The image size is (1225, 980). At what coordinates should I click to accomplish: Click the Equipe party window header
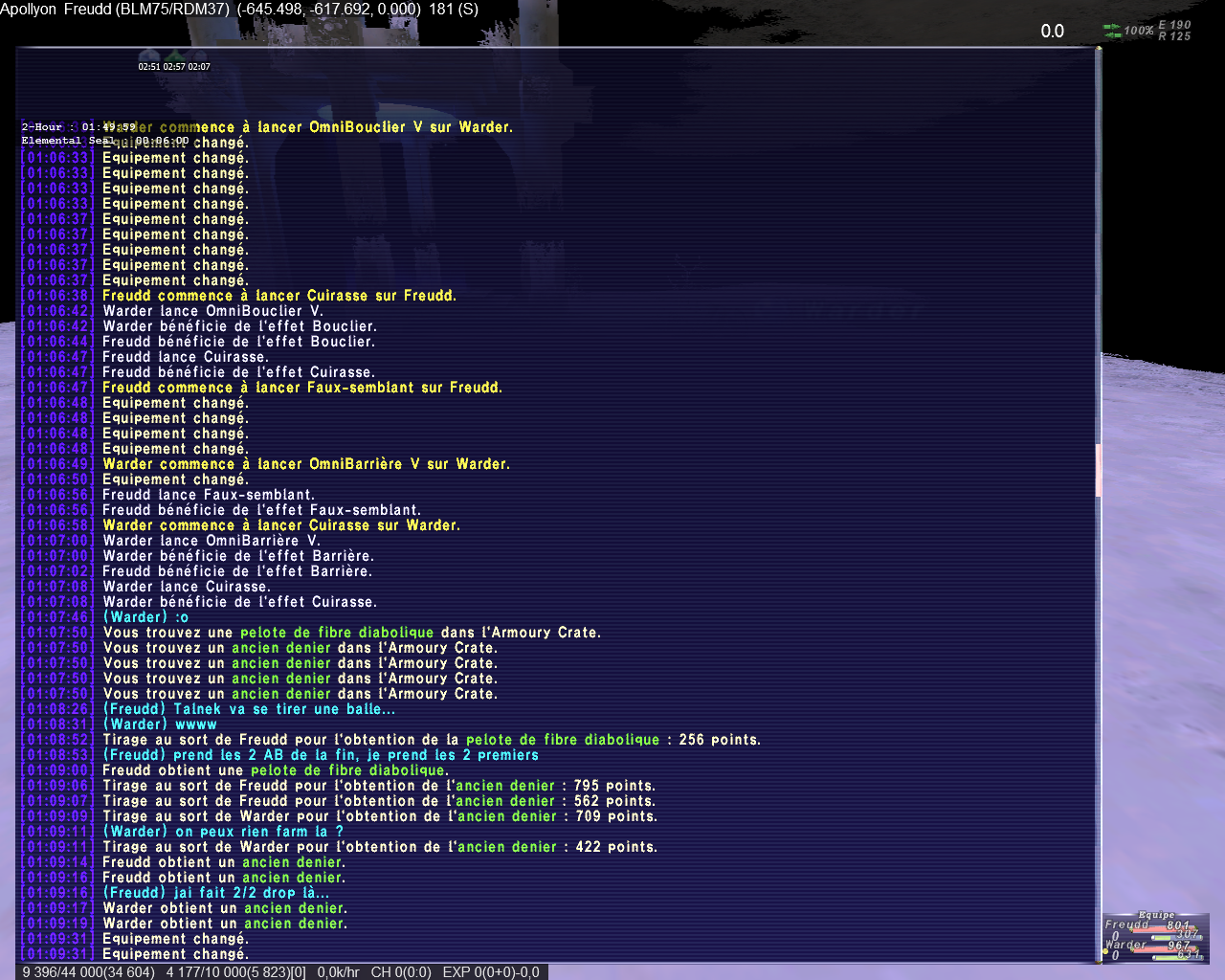(1156, 915)
